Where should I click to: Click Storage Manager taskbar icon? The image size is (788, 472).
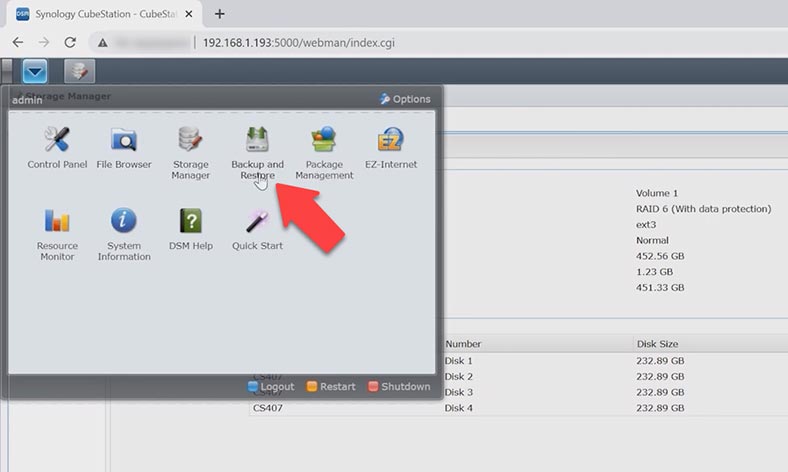point(79,71)
